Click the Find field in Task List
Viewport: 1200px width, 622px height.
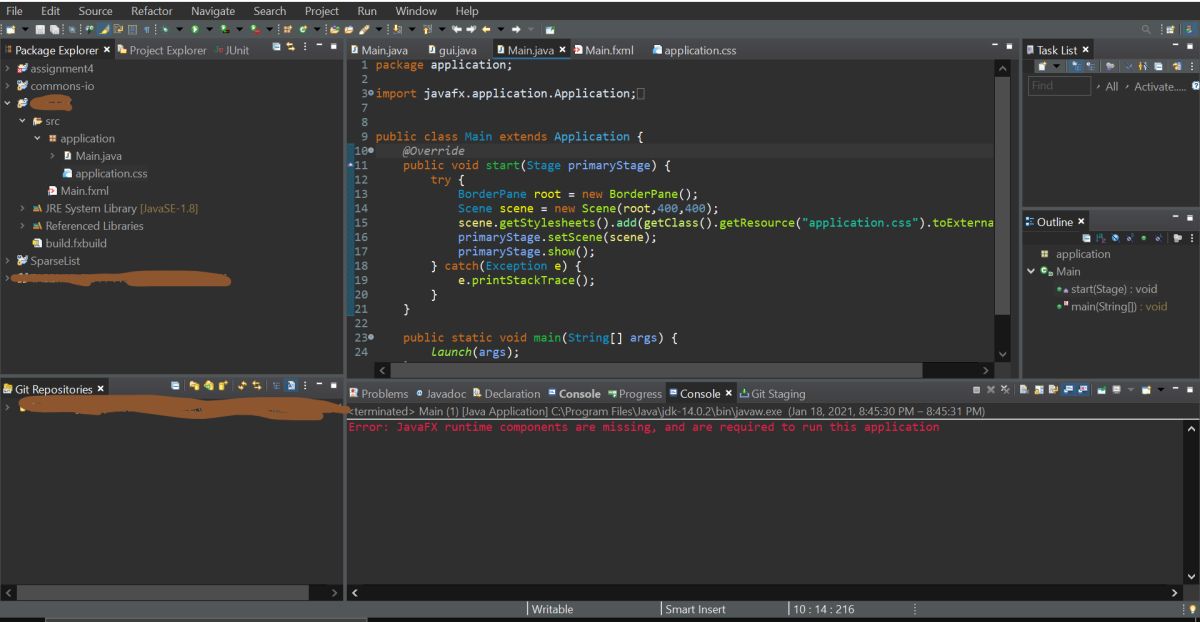1058,87
